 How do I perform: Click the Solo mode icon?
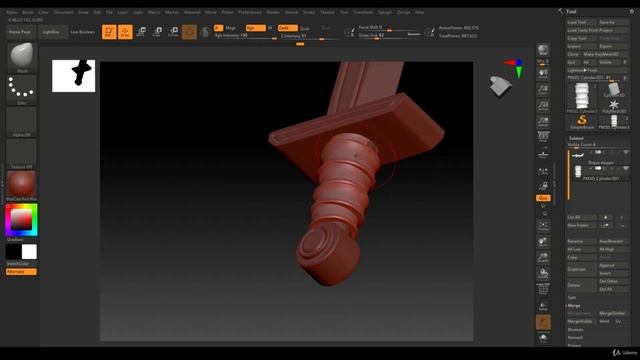point(543,338)
